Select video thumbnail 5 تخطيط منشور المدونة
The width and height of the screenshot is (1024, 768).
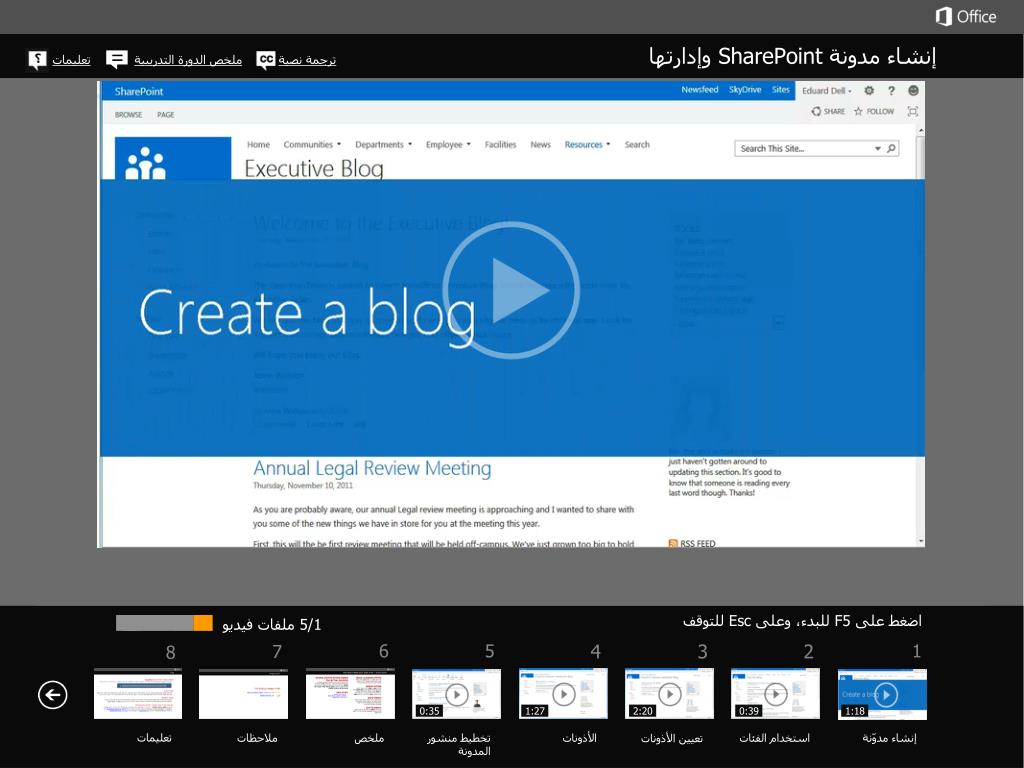point(456,694)
